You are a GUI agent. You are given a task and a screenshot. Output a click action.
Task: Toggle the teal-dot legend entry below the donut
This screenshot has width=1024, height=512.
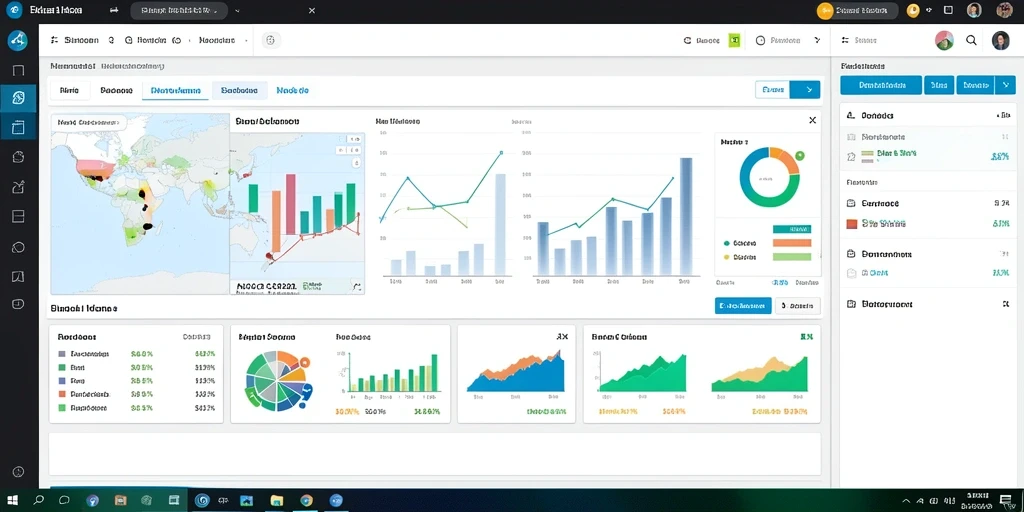(742, 242)
